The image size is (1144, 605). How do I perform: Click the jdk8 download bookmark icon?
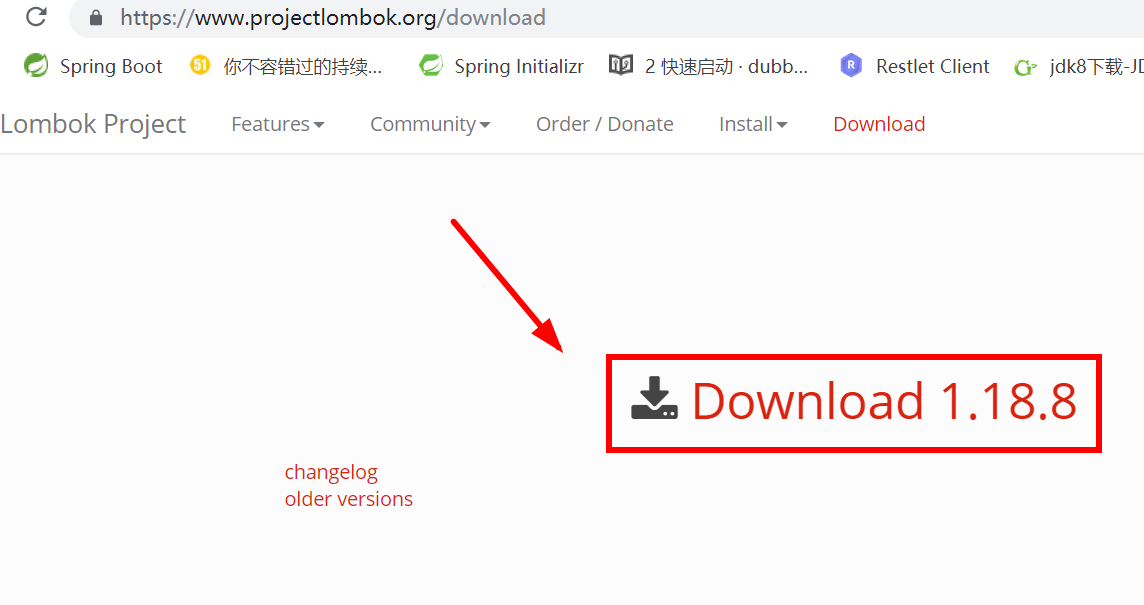click(1025, 67)
